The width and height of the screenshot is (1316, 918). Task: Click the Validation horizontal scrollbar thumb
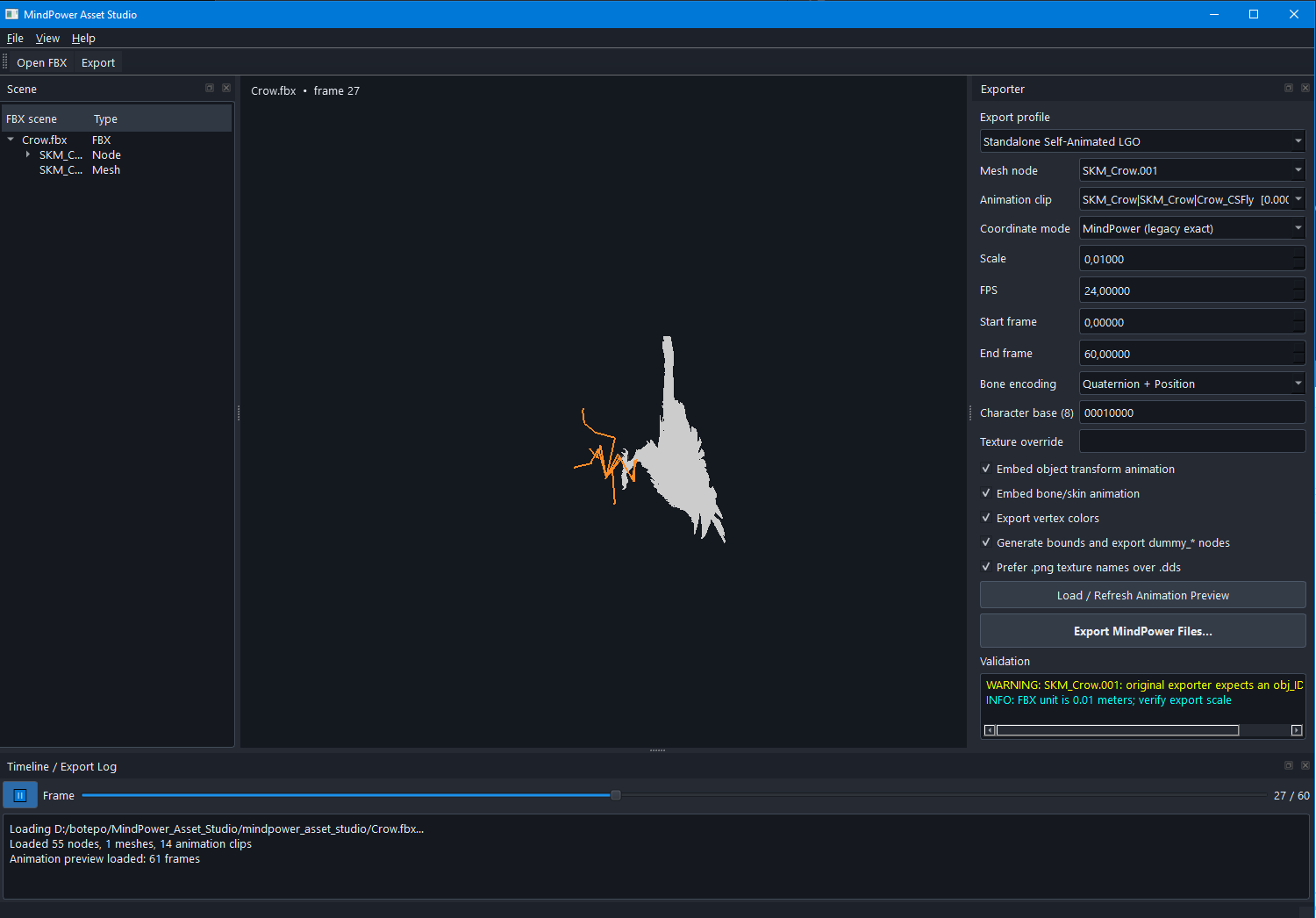coord(1118,730)
